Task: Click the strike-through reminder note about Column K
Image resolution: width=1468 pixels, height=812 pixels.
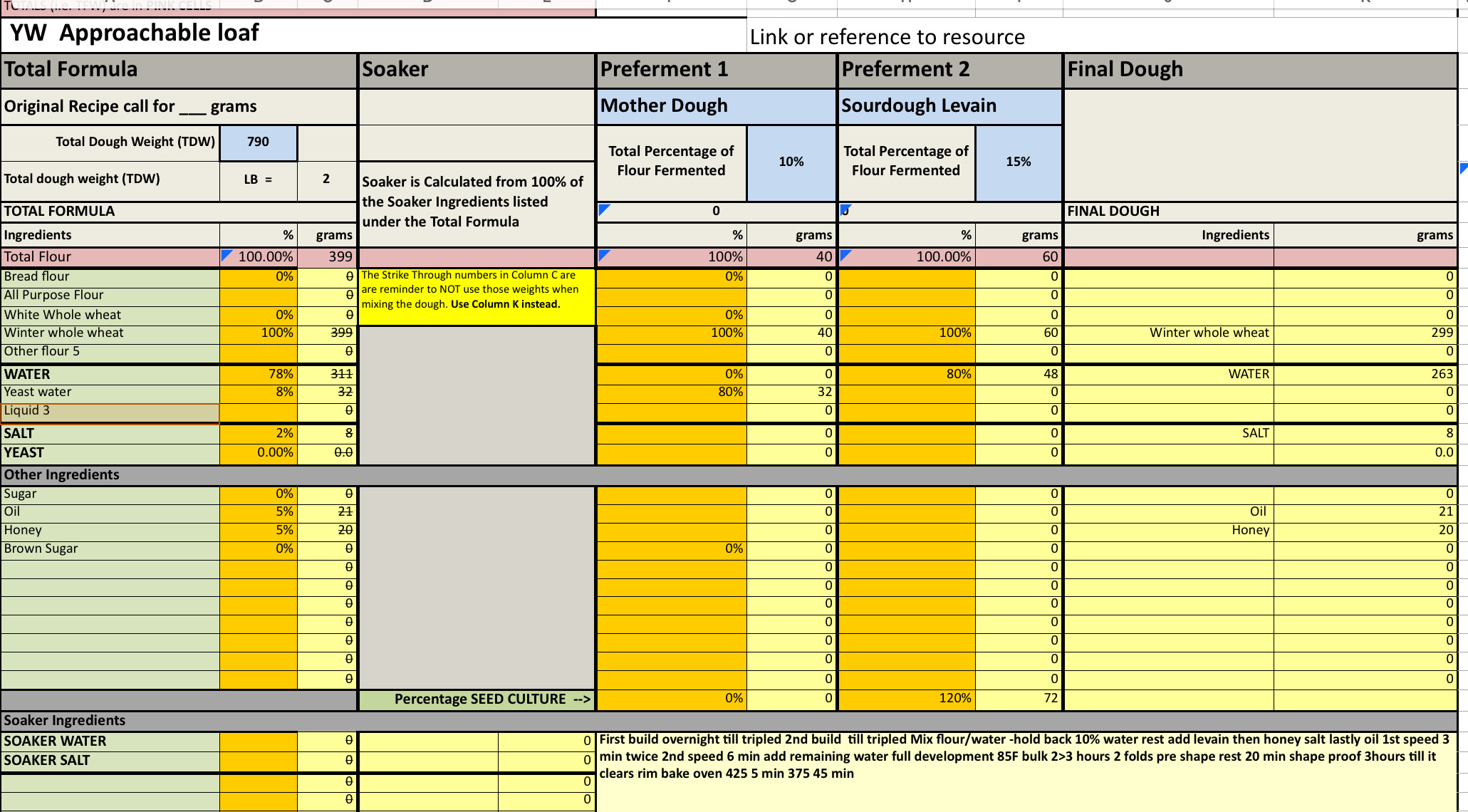Action: tap(476, 296)
